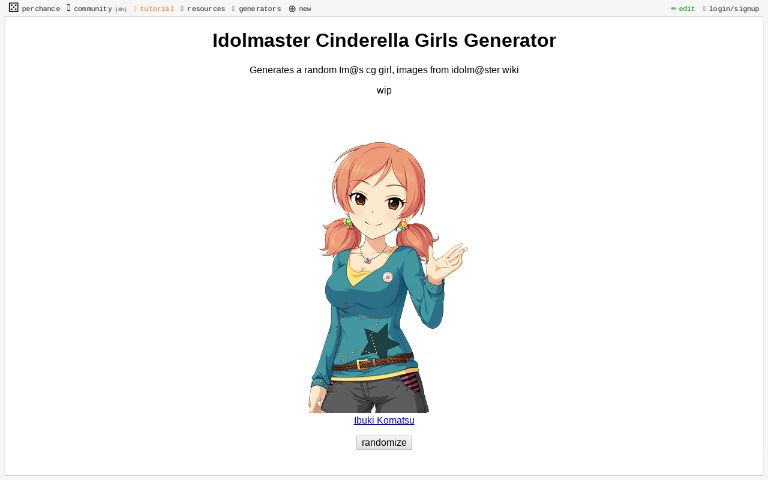The width and height of the screenshot is (768, 480).
Task: Open the community menu item
Action: 93,9
